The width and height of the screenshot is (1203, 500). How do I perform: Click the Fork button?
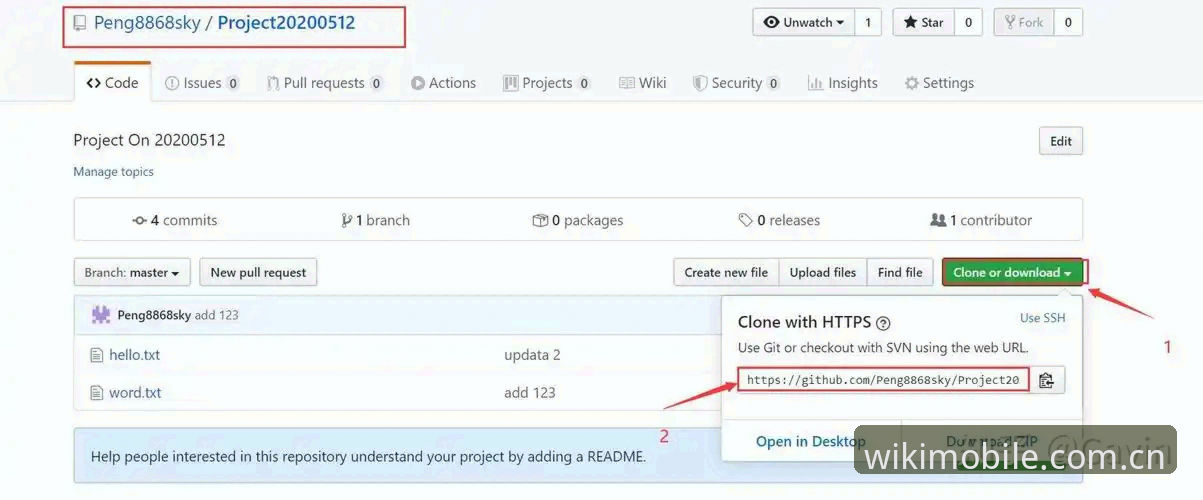(1024, 22)
